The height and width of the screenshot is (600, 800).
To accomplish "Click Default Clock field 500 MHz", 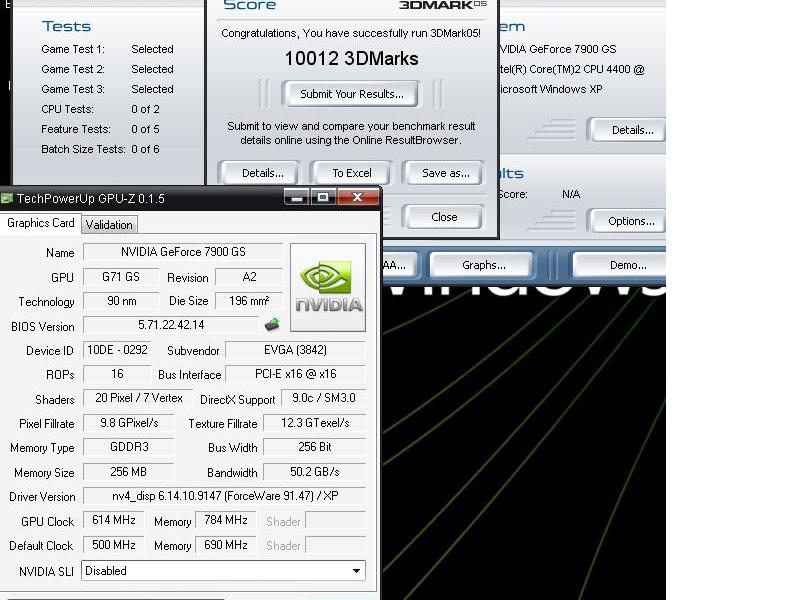I will 114,545.
